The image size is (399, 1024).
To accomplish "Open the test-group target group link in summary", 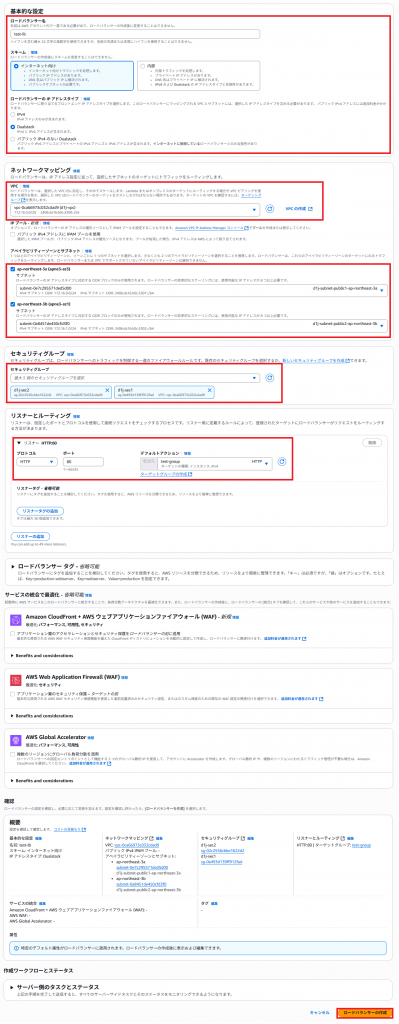I will [361, 844].
